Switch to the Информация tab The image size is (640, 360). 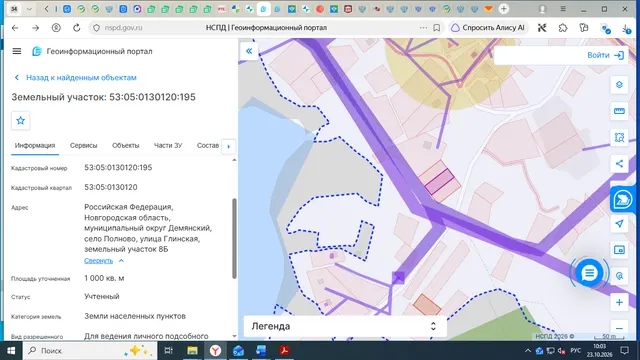coord(35,145)
